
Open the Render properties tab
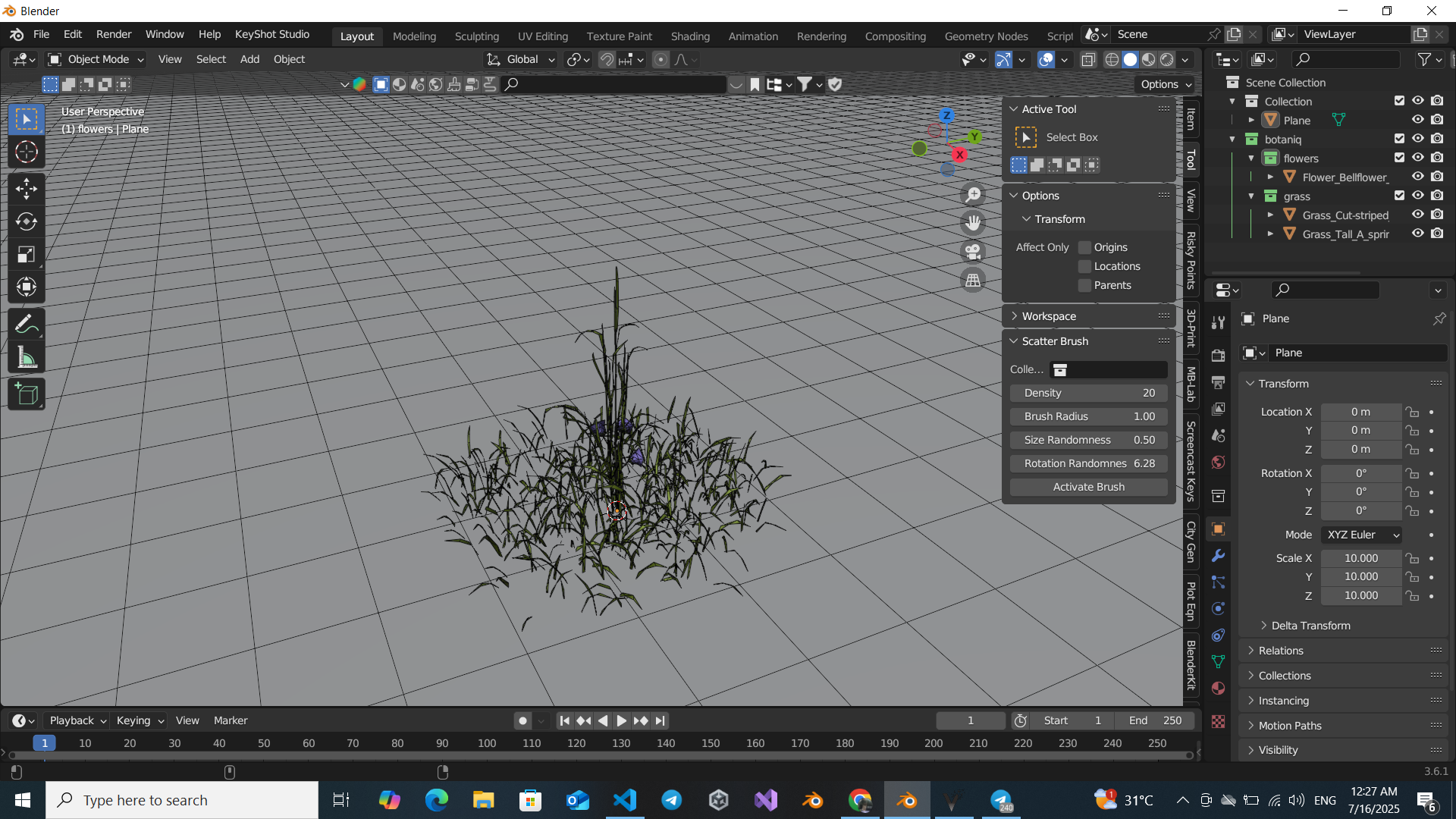pos(1219,356)
